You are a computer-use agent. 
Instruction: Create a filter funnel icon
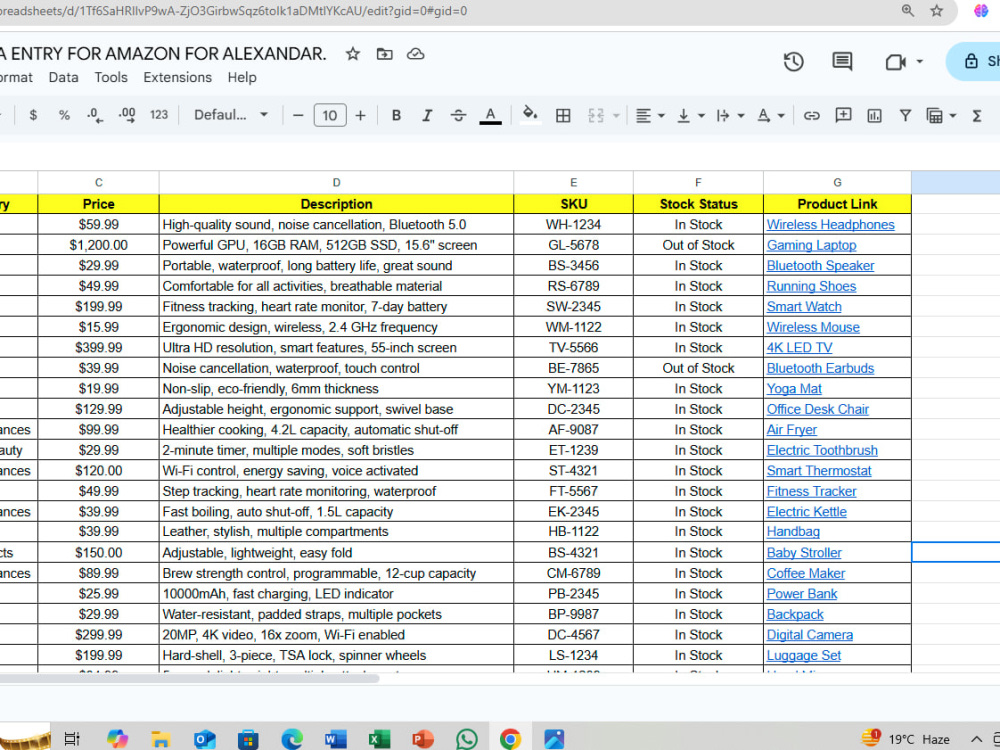[905, 115]
